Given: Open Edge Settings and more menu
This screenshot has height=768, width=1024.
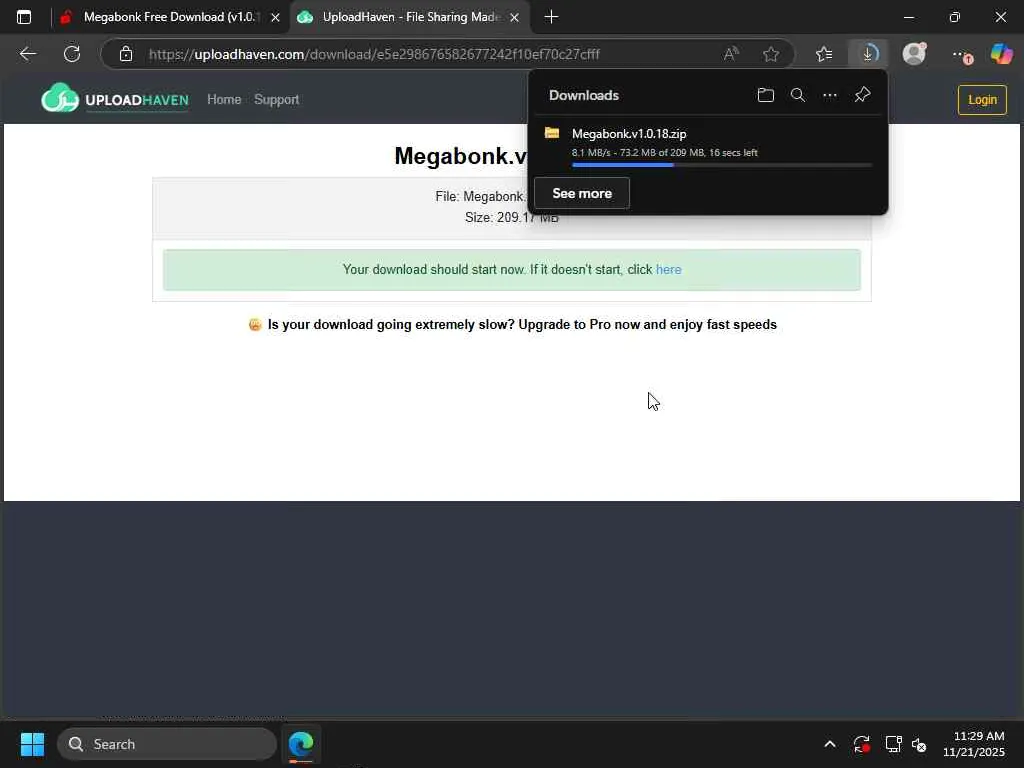Looking at the screenshot, I should pos(961,55).
